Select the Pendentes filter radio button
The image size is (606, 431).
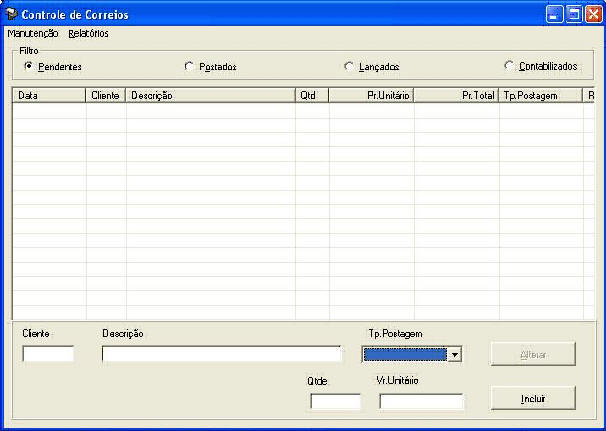pos(28,66)
